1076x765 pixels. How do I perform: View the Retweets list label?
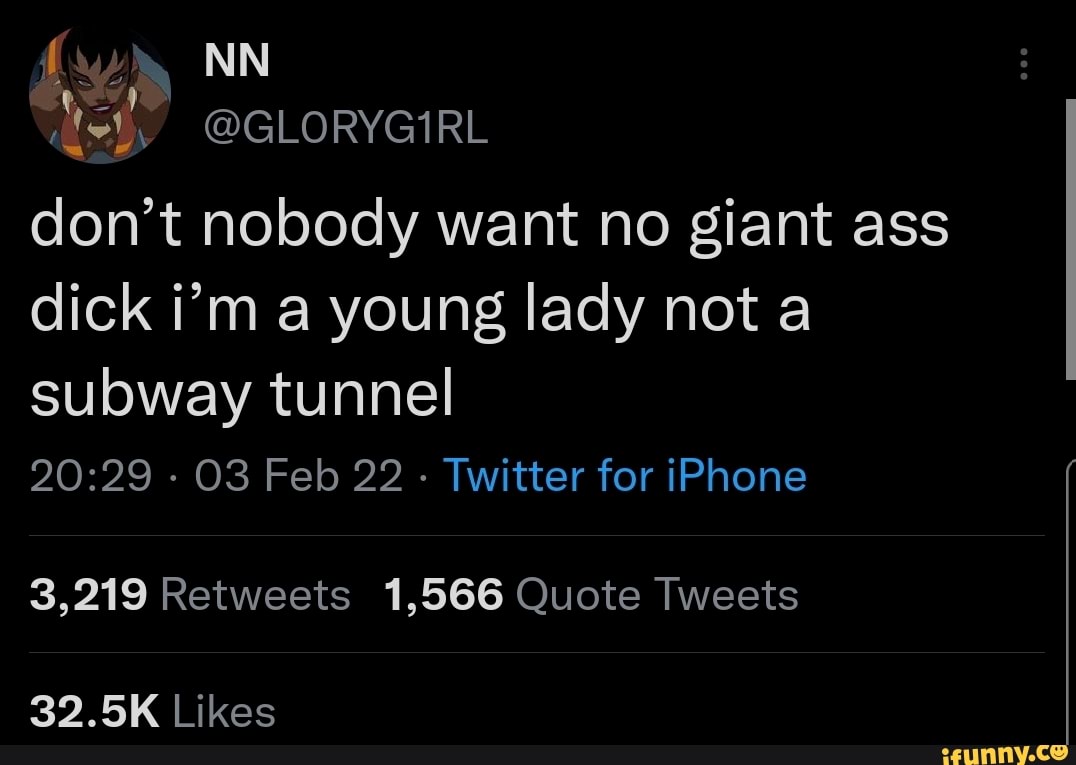point(255,595)
